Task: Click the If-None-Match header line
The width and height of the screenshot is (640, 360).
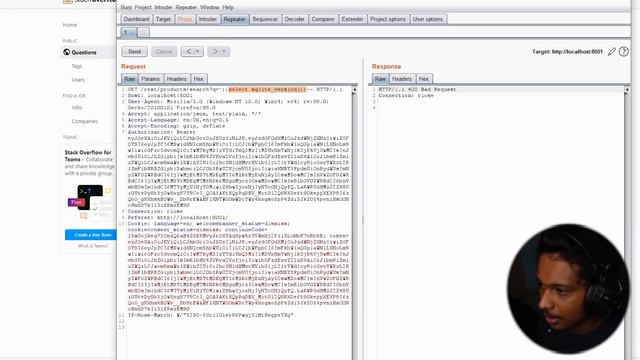Action: click(x=211, y=315)
